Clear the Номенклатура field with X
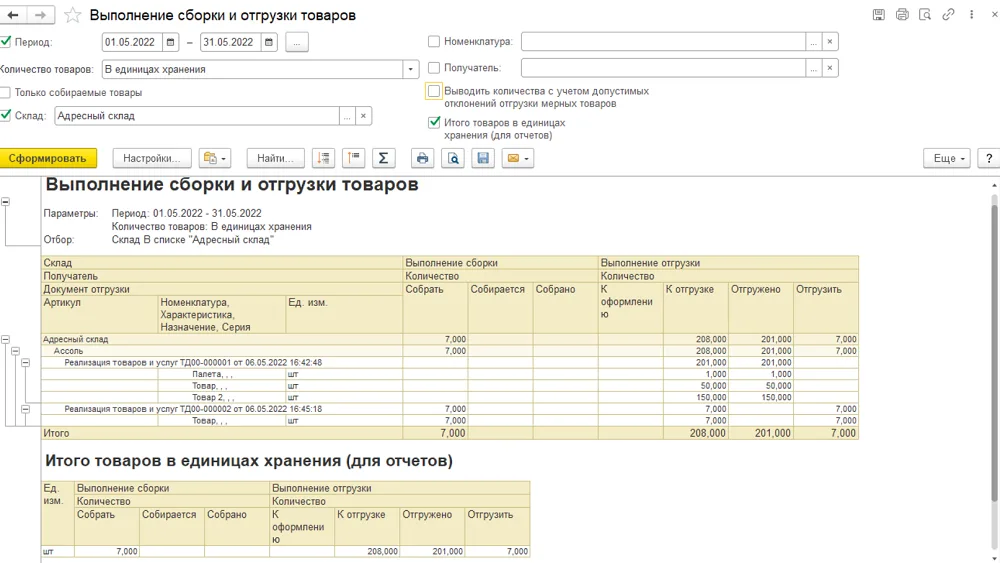 (x=830, y=41)
